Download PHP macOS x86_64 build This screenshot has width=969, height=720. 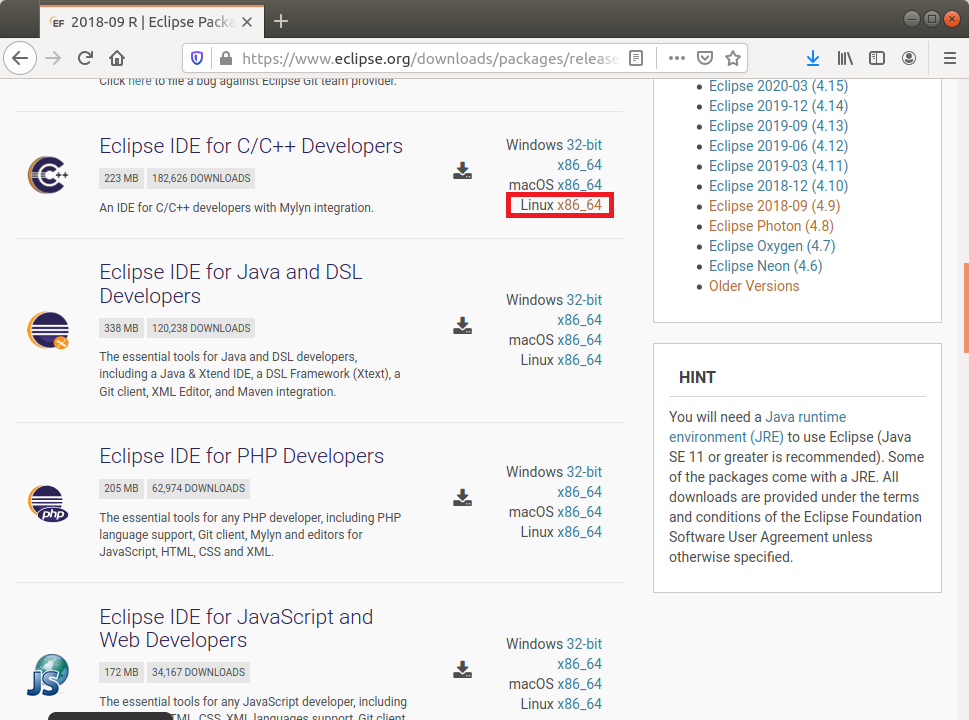(579, 512)
